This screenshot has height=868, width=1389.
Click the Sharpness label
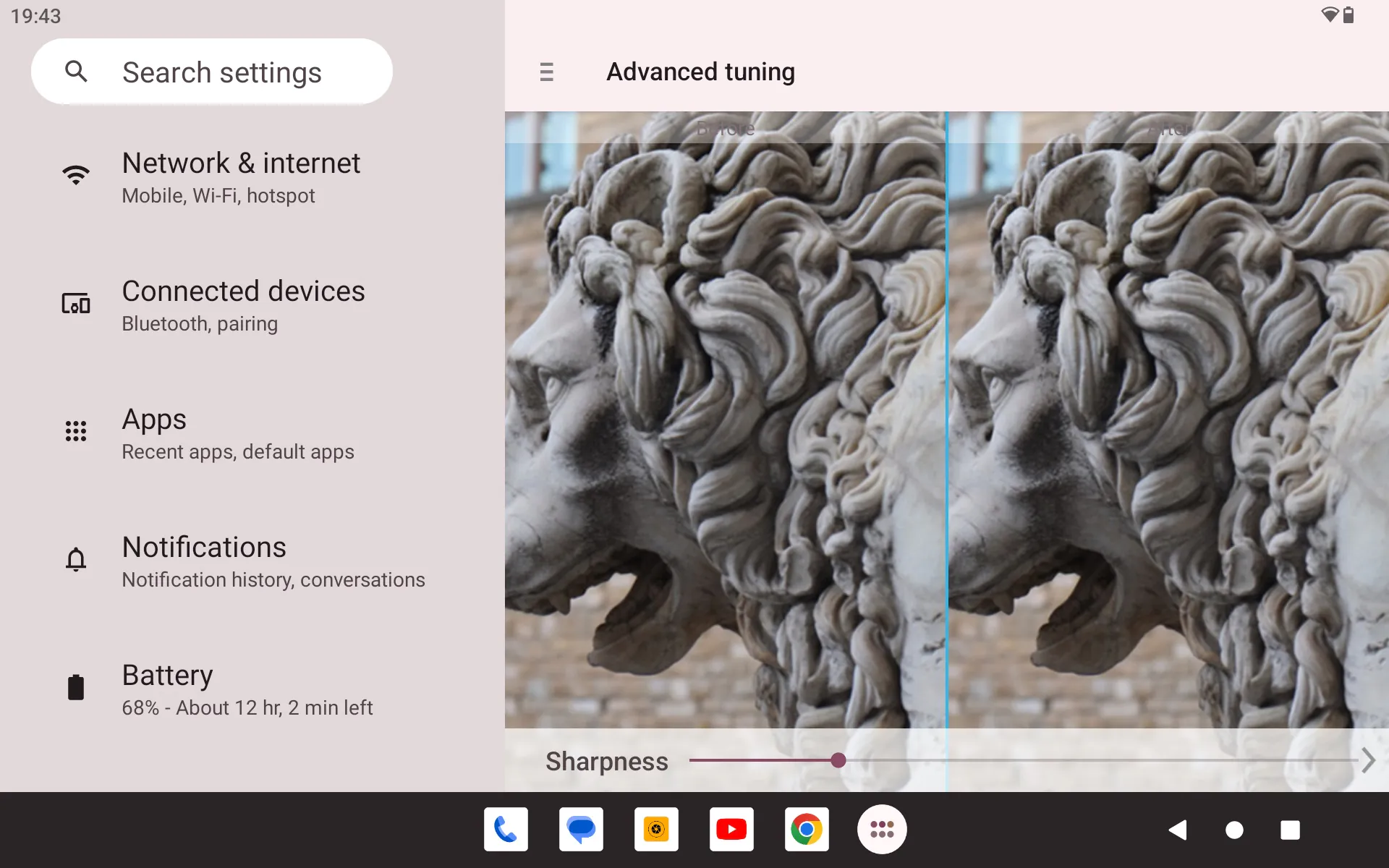607,762
